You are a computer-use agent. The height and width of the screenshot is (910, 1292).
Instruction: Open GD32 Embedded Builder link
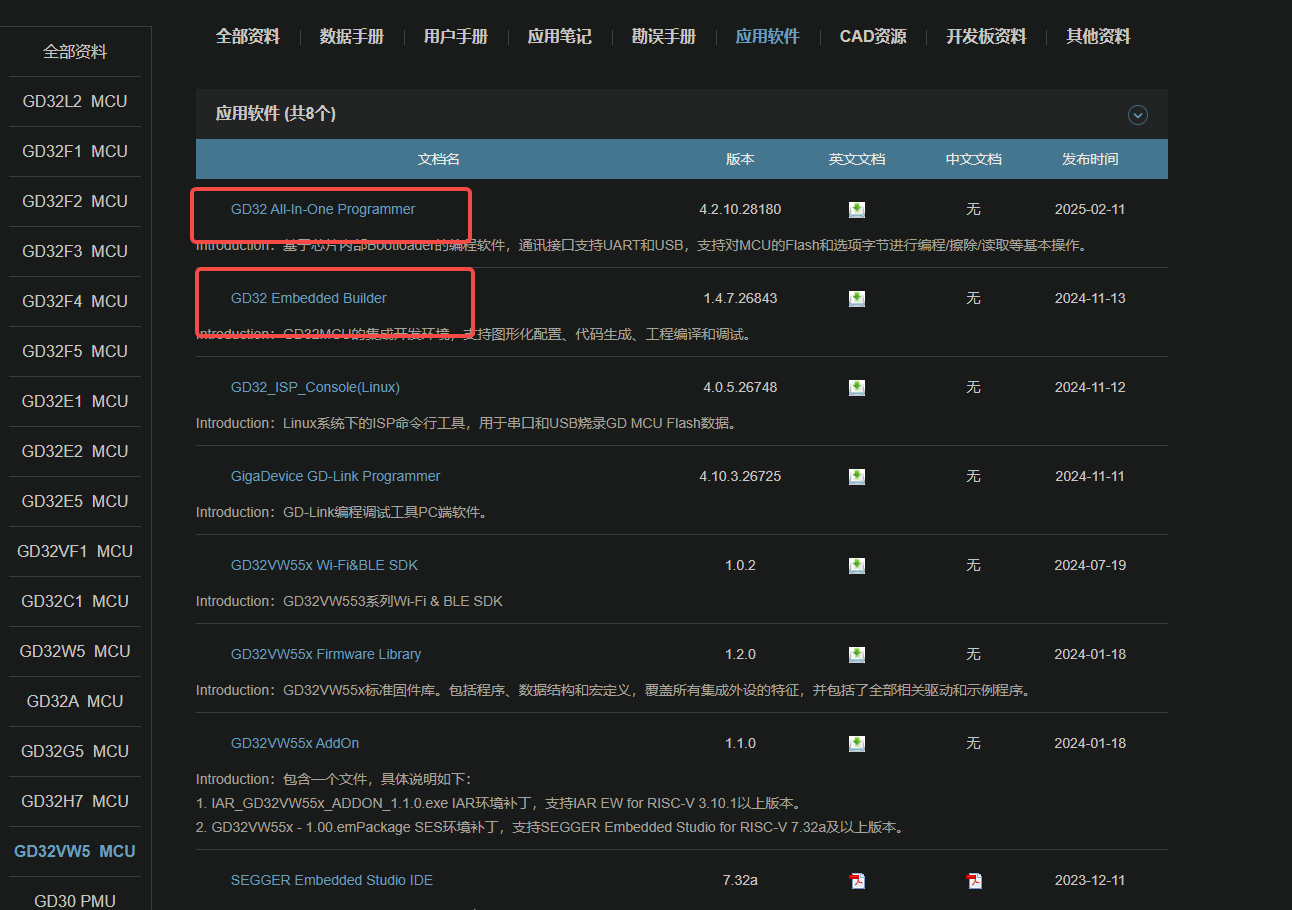pyautogui.click(x=309, y=299)
